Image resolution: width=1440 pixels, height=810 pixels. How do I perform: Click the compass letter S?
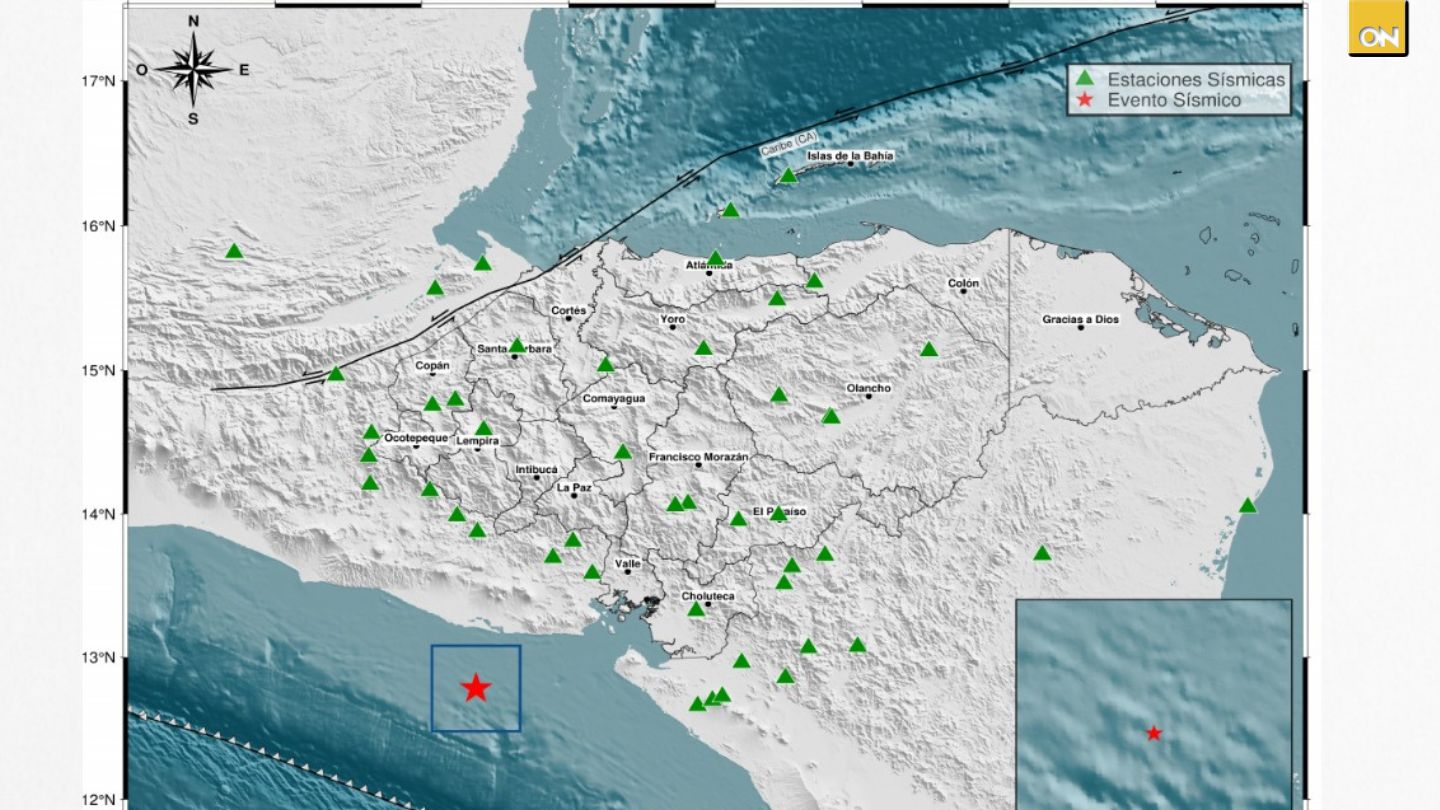pos(193,119)
